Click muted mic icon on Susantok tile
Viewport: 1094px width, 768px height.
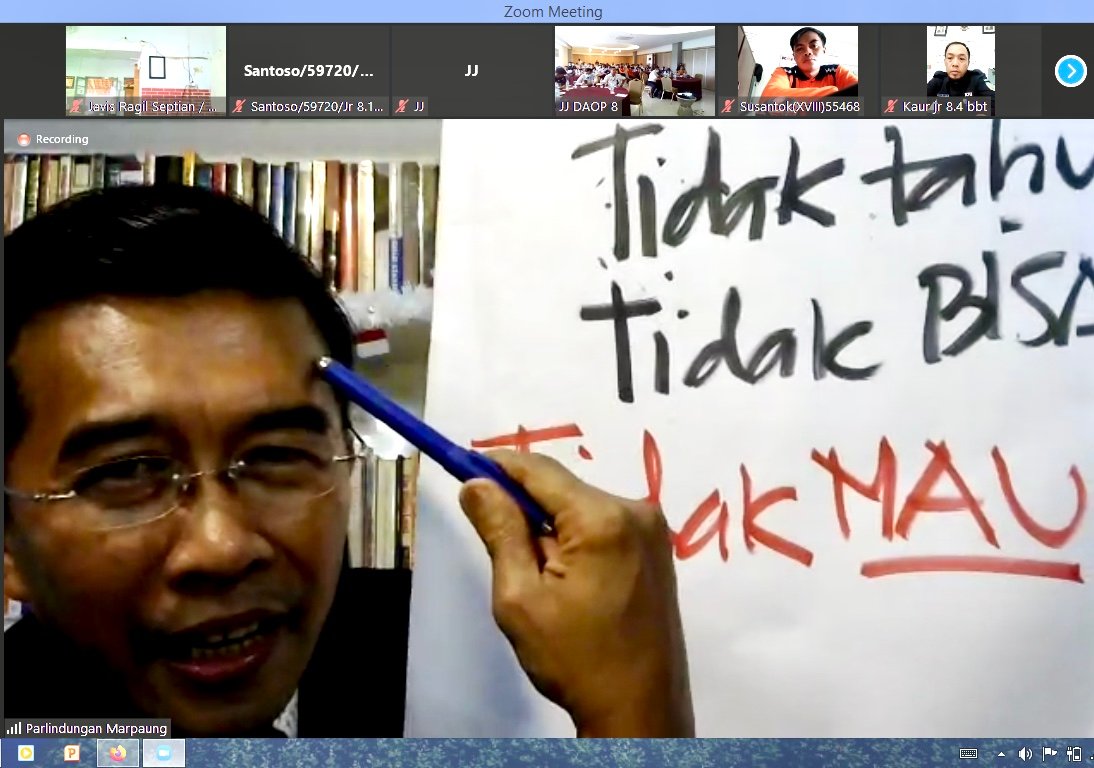[728, 106]
